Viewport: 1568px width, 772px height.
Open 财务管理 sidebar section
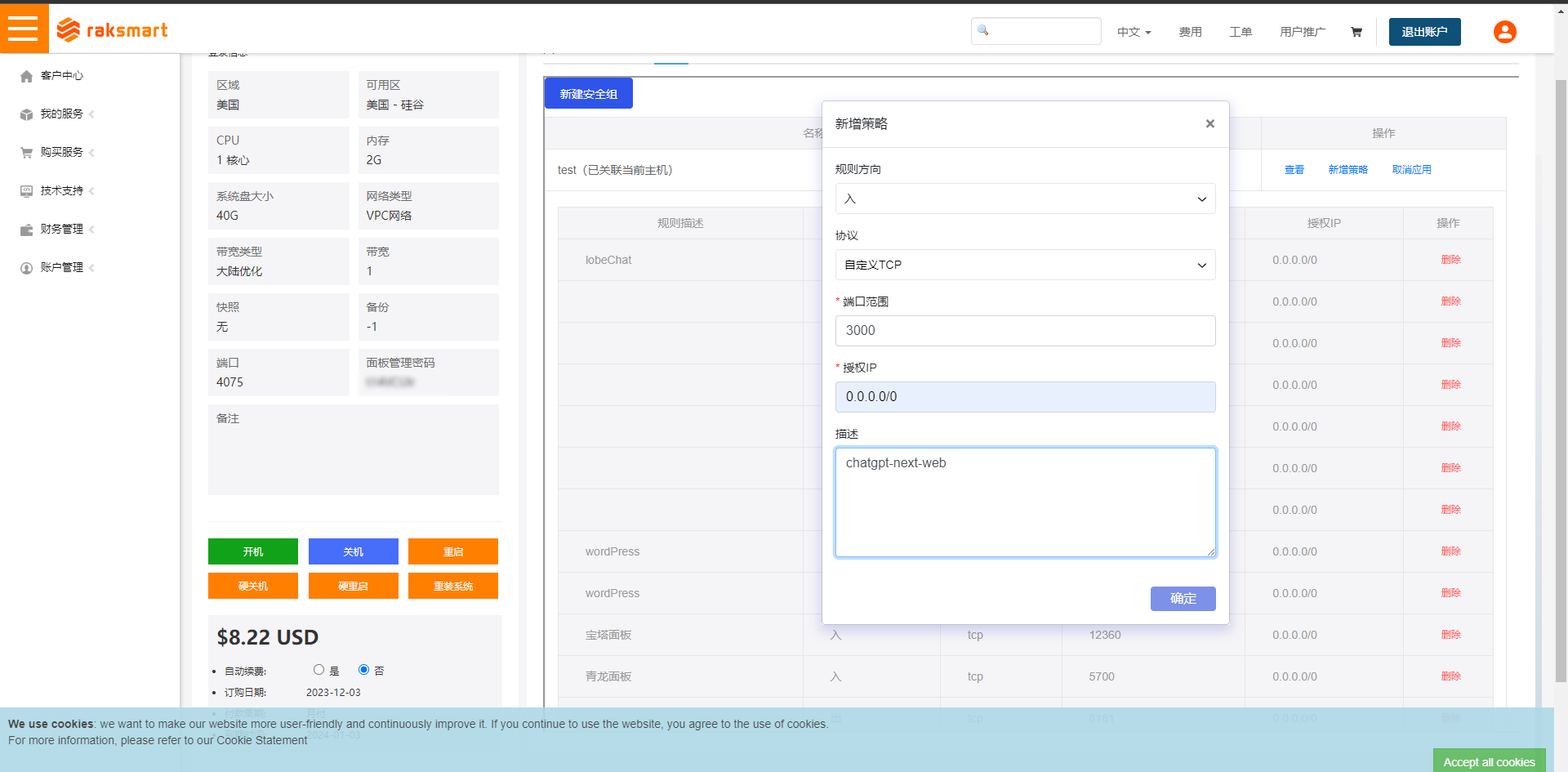point(60,229)
